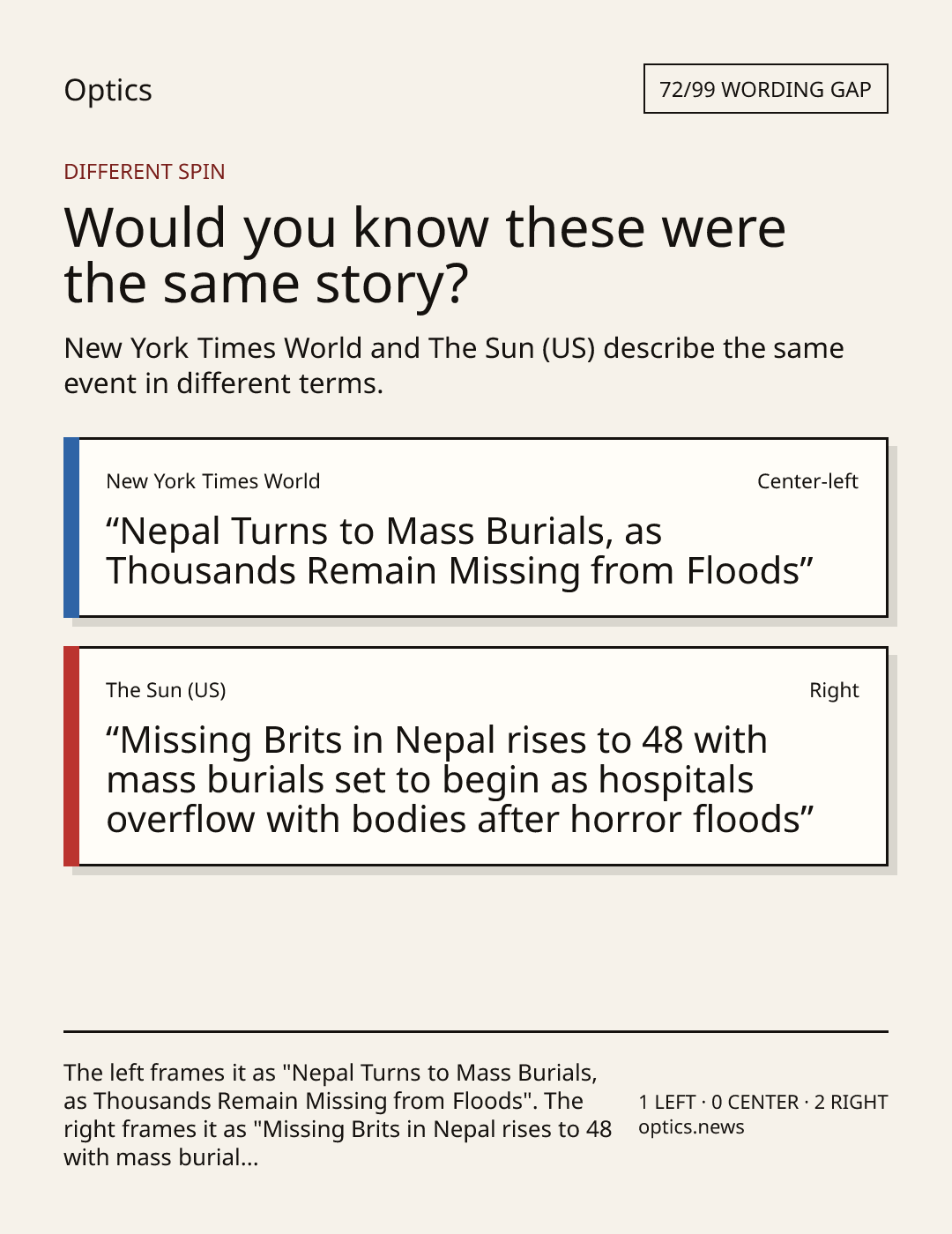Open the New York Times World headline card
Image resolution: width=952 pixels, height=1234 pixels.
475,527
